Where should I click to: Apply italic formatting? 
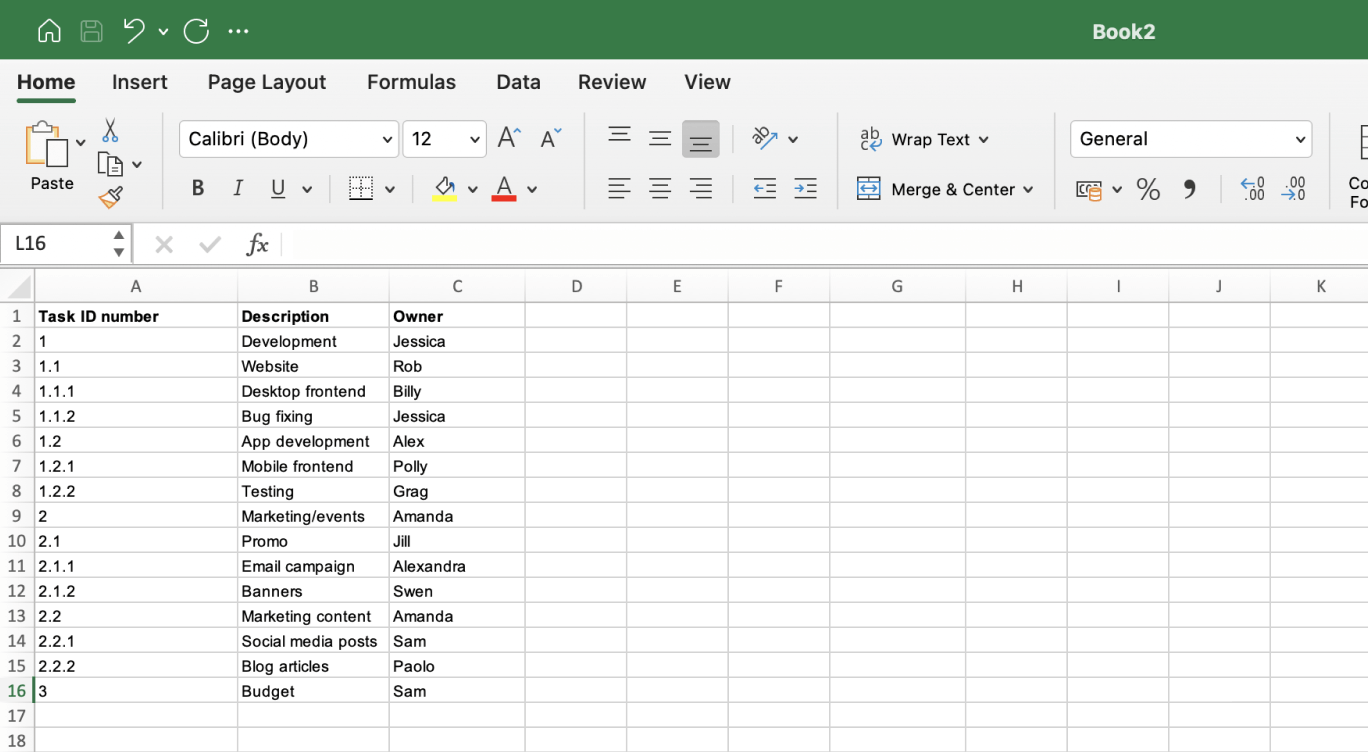pos(237,188)
